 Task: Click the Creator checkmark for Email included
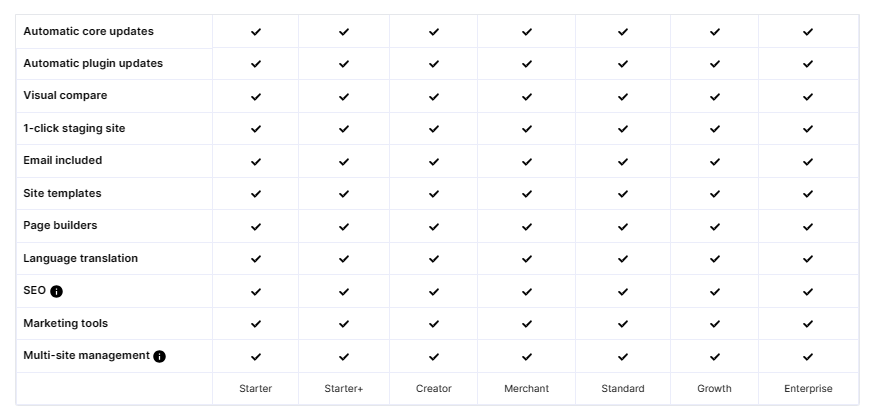(x=434, y=162)
